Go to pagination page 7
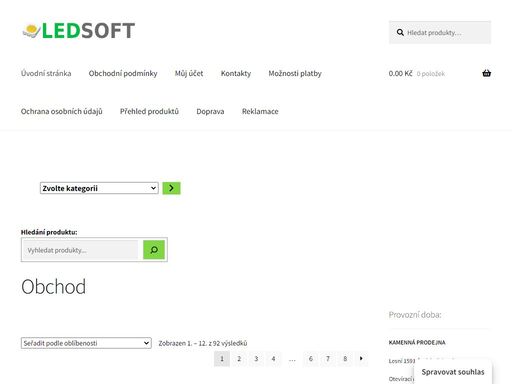The width and height of the screenshot is (512, 384). click(328, 359)
